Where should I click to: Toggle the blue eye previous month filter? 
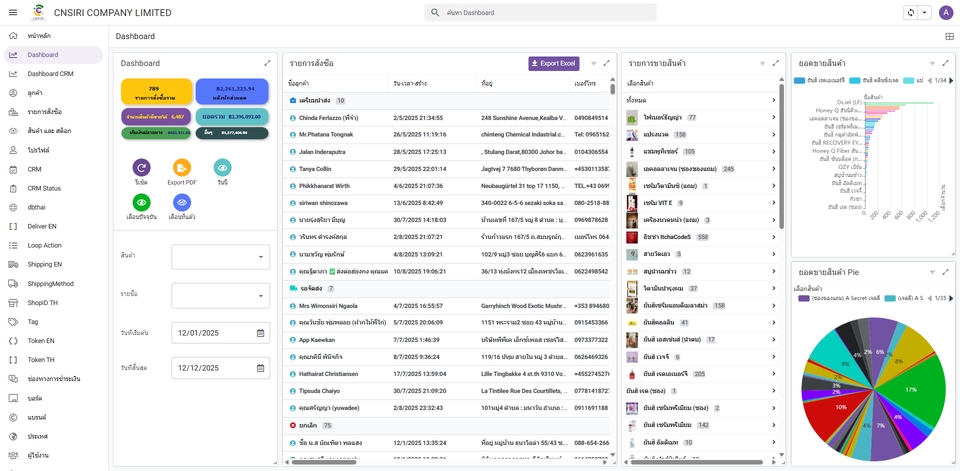(182, 203)
